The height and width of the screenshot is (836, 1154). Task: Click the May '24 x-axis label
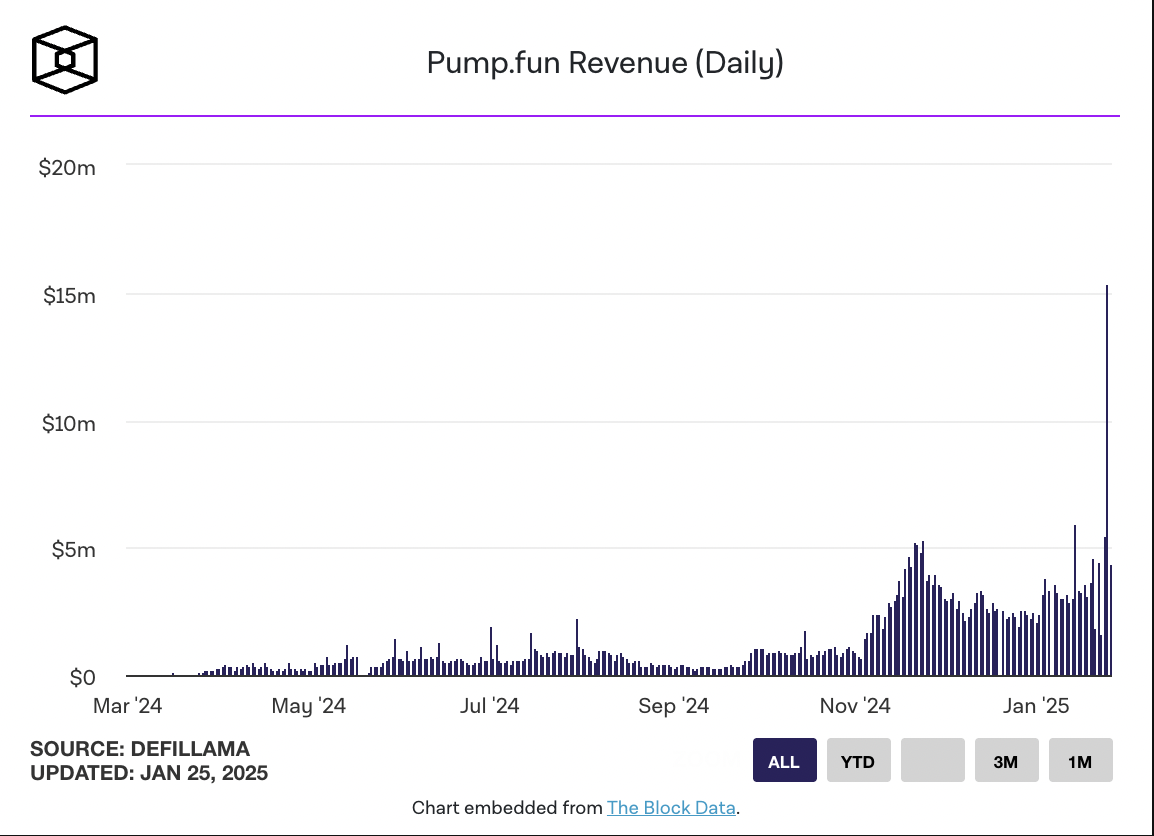point(308,706)
